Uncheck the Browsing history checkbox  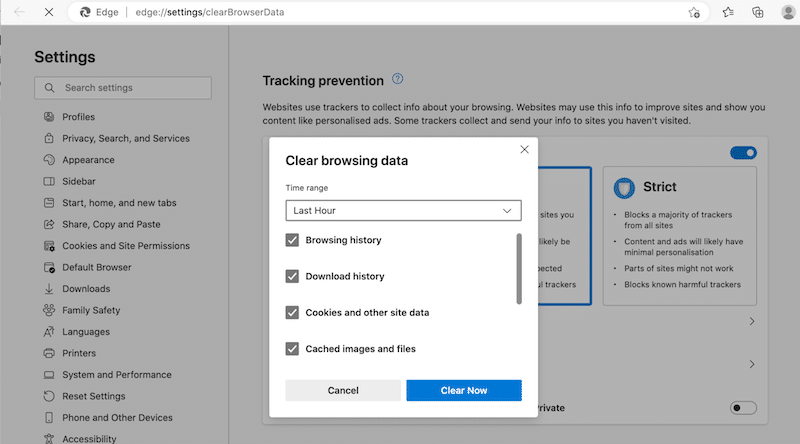(x=292, y=240)
